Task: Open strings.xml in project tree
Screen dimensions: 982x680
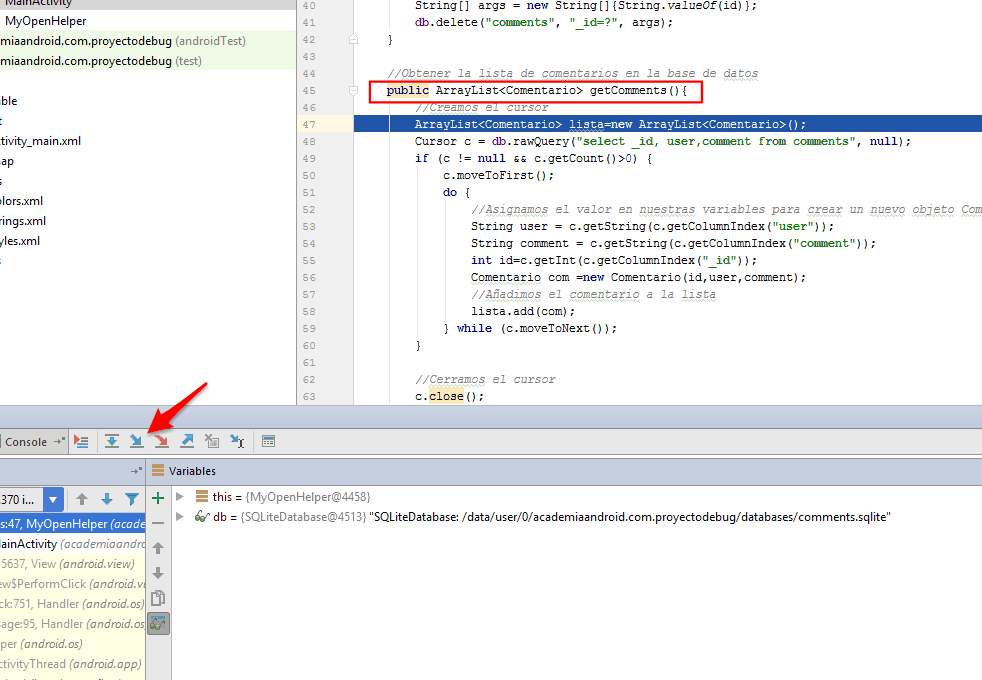Action: (23, 221)
